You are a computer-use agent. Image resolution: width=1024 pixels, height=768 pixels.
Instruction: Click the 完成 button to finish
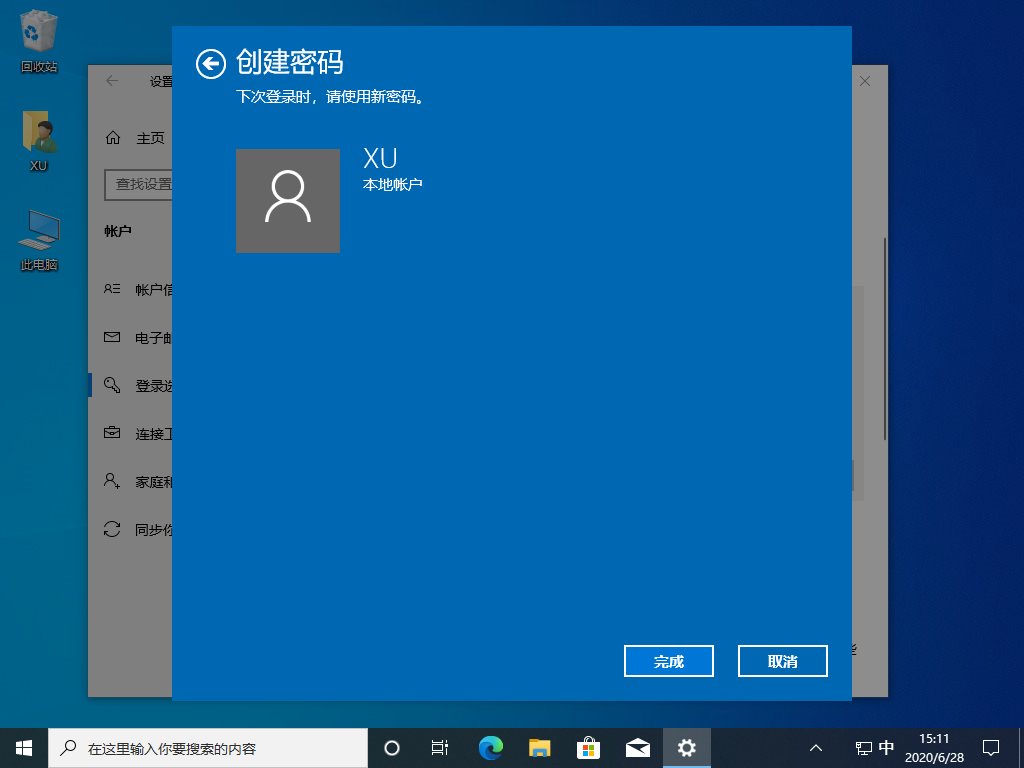[668, 660]
